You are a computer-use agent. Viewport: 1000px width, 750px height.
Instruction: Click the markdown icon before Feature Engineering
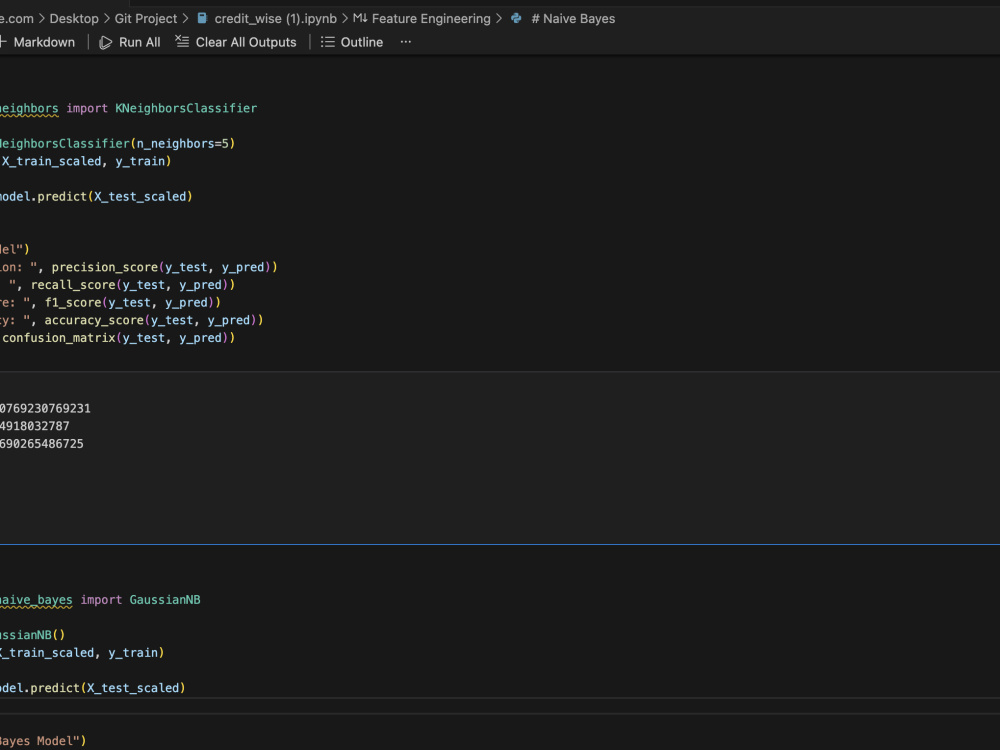click(x=360, y=18)
